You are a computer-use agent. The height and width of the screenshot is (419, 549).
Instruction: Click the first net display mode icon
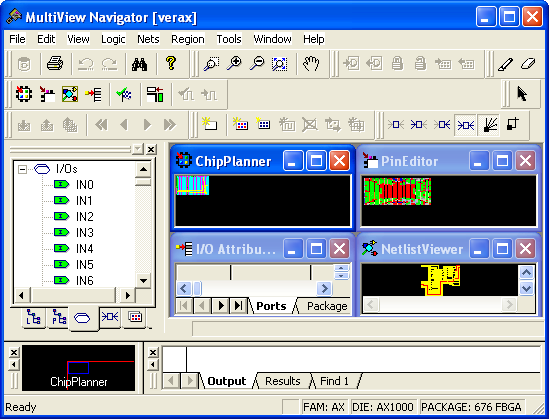click(x=396, y=124)
